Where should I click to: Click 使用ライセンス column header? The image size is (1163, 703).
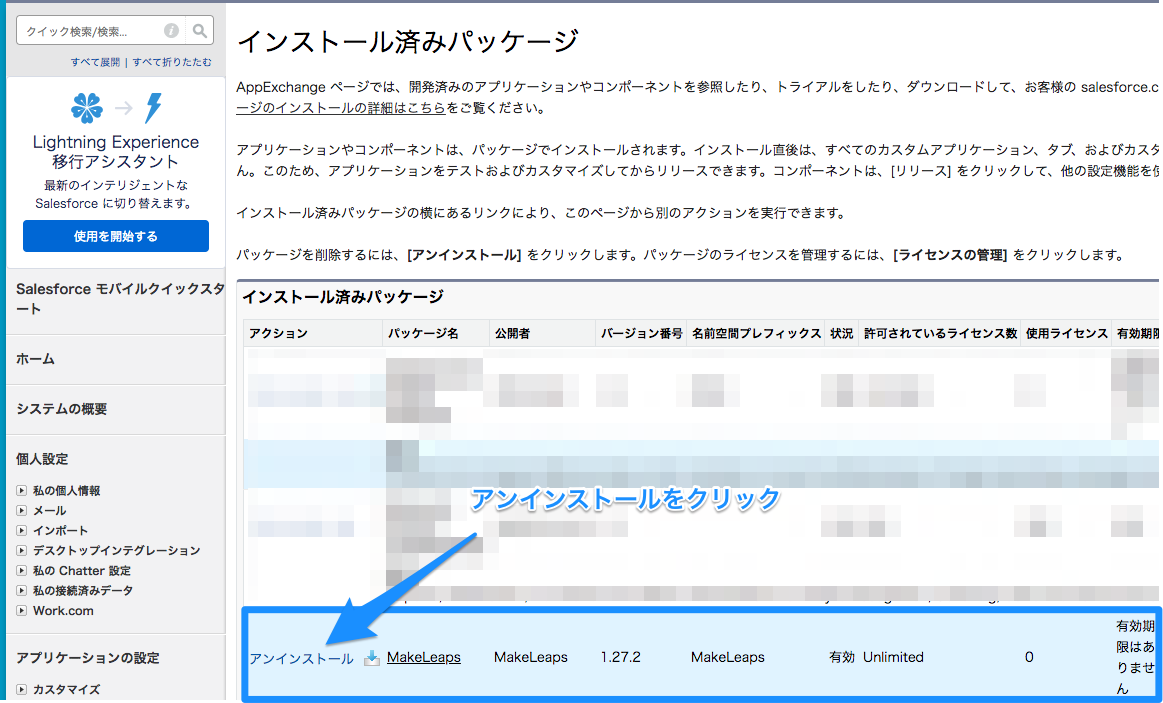[1067, 334]
